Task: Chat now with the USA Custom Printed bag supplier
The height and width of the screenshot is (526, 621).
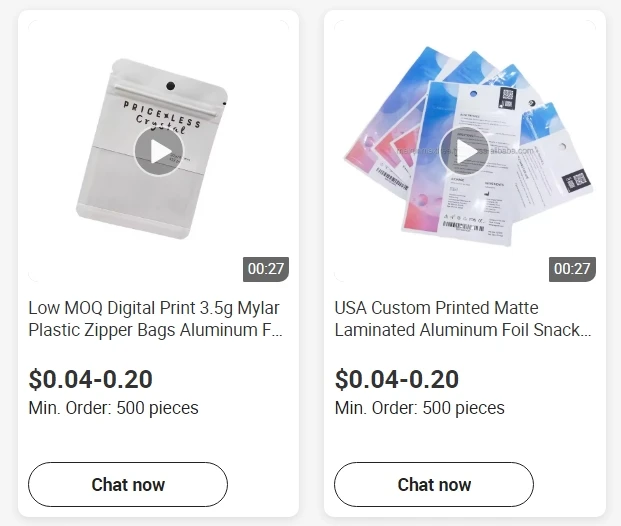Action: (x=434, y=485)
